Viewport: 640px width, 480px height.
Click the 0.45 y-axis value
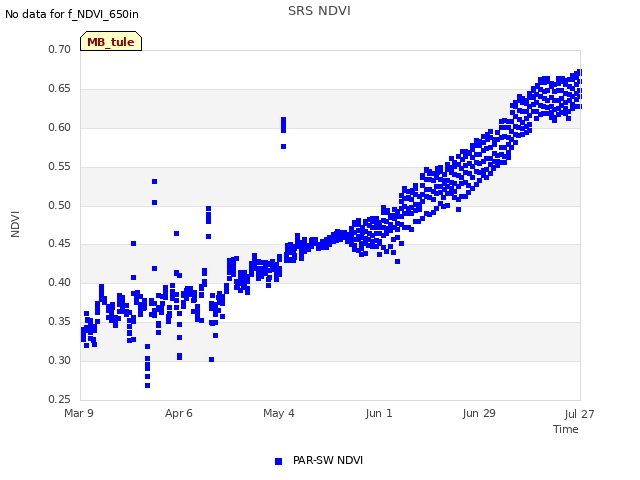(60, 244)
